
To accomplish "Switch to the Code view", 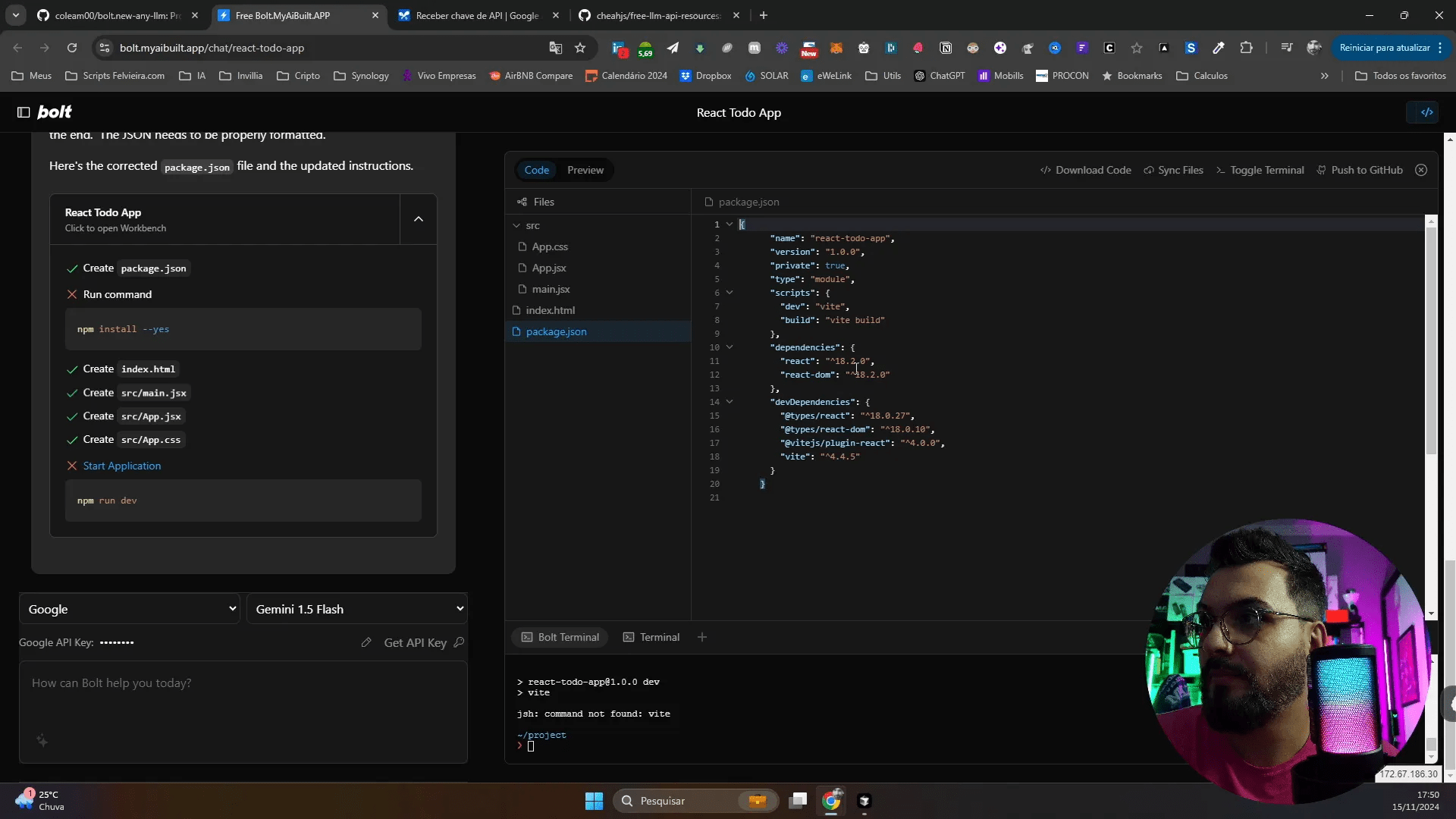I will pyautogui.click(x=536, y=170).
